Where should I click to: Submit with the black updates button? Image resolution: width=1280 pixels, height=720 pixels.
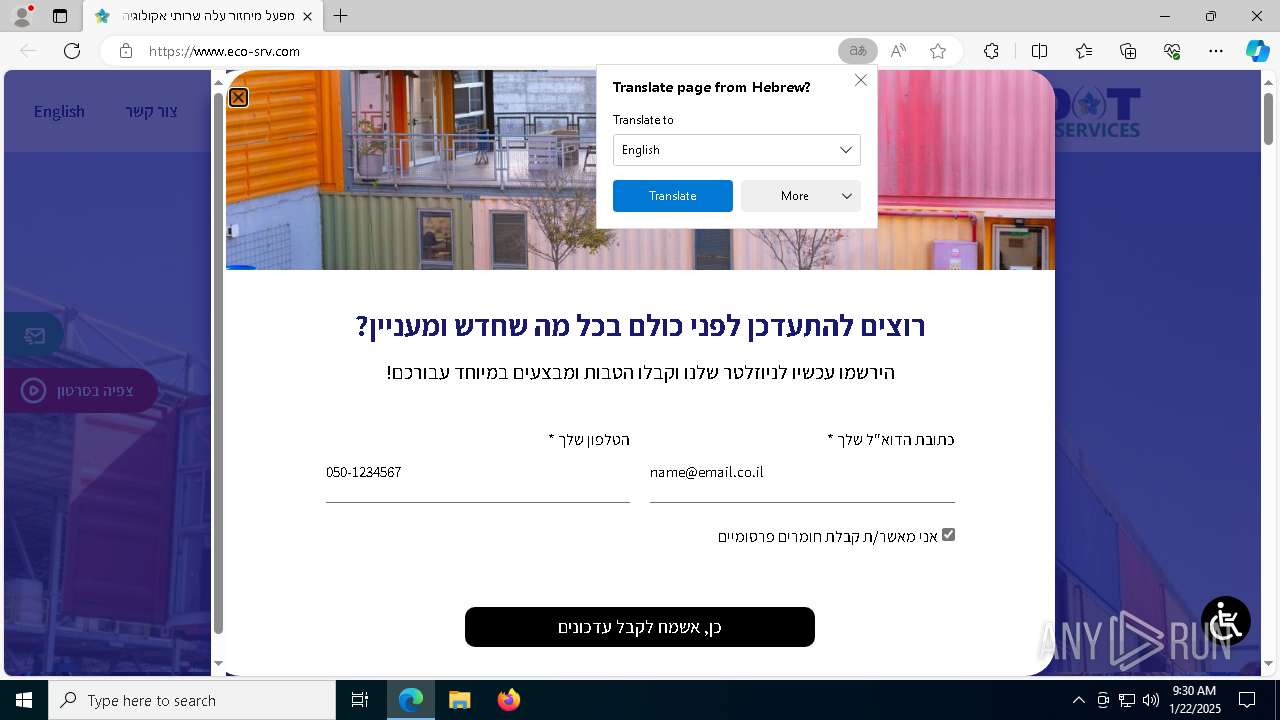point(640,627)
